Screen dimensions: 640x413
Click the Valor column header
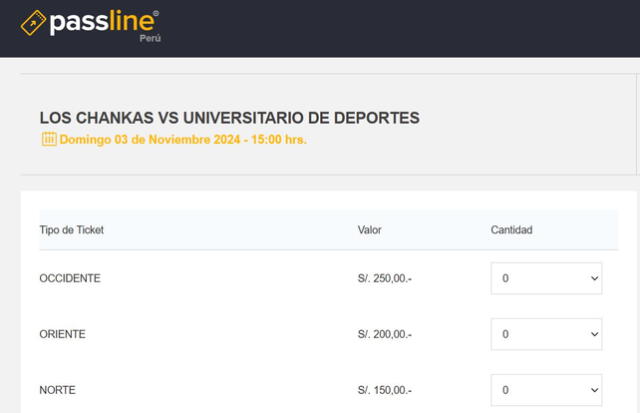coord(369,230)
